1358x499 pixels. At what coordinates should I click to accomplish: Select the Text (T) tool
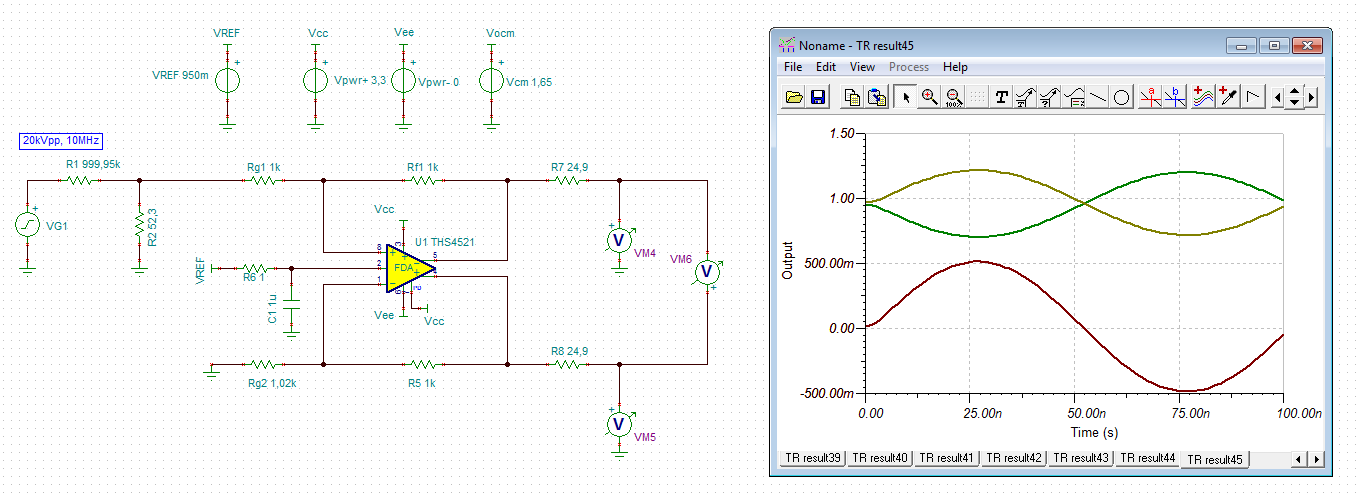[x=1001, y=97]
